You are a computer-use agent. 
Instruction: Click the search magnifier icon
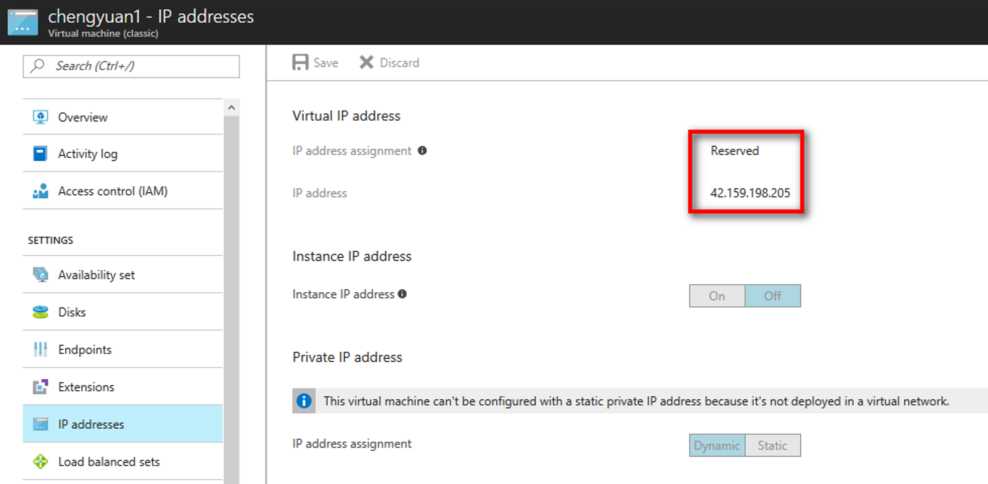click(x=38, y=66)
